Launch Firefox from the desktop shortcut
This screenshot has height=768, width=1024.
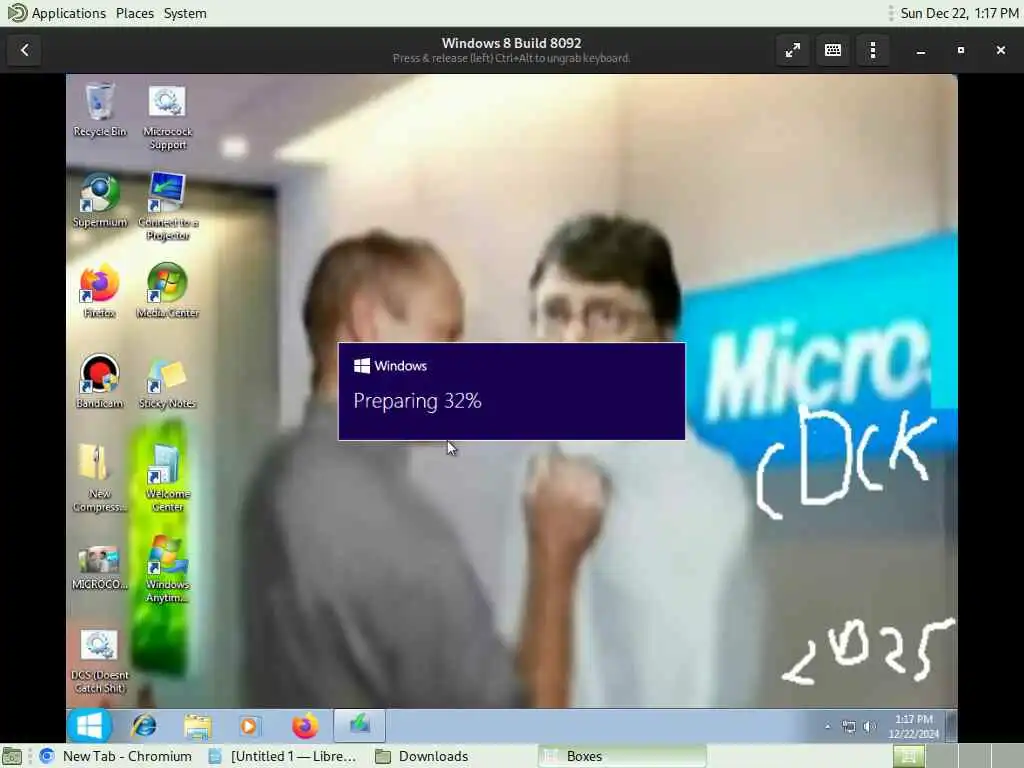[x=99, y=291]
